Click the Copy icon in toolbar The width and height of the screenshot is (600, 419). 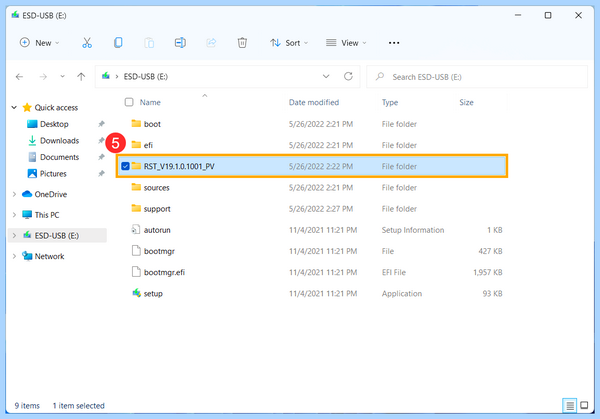[x=118, y=42]
